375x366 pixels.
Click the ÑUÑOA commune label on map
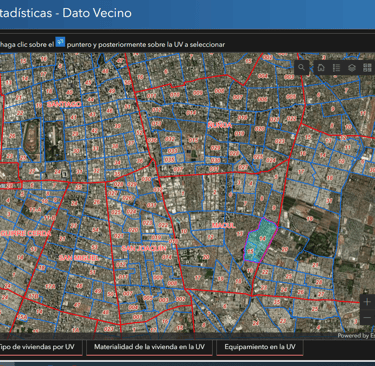point(220,125)
